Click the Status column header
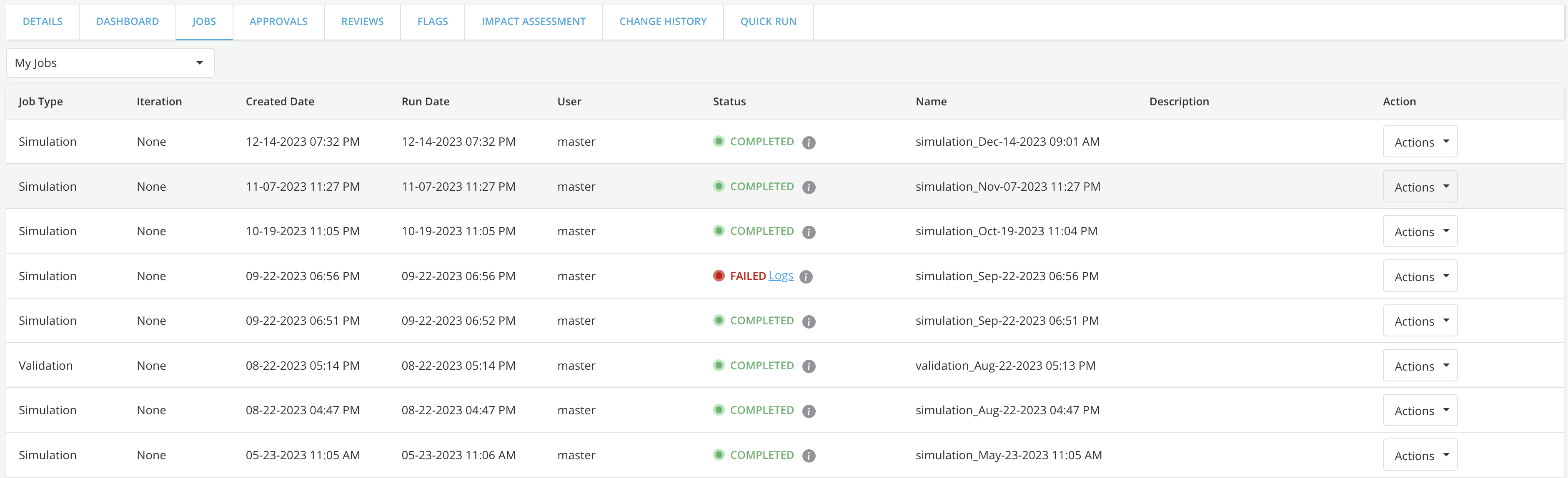The image size is (1568, 478). click(729, 102)
